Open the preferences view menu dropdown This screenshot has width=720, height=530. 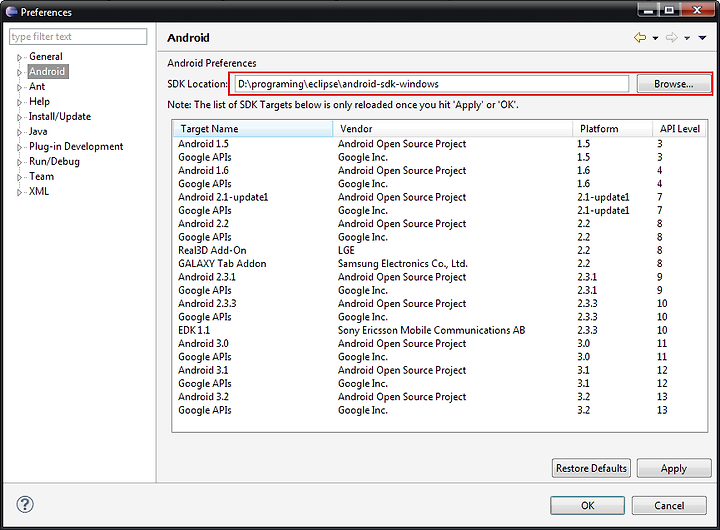click(703, 38)
